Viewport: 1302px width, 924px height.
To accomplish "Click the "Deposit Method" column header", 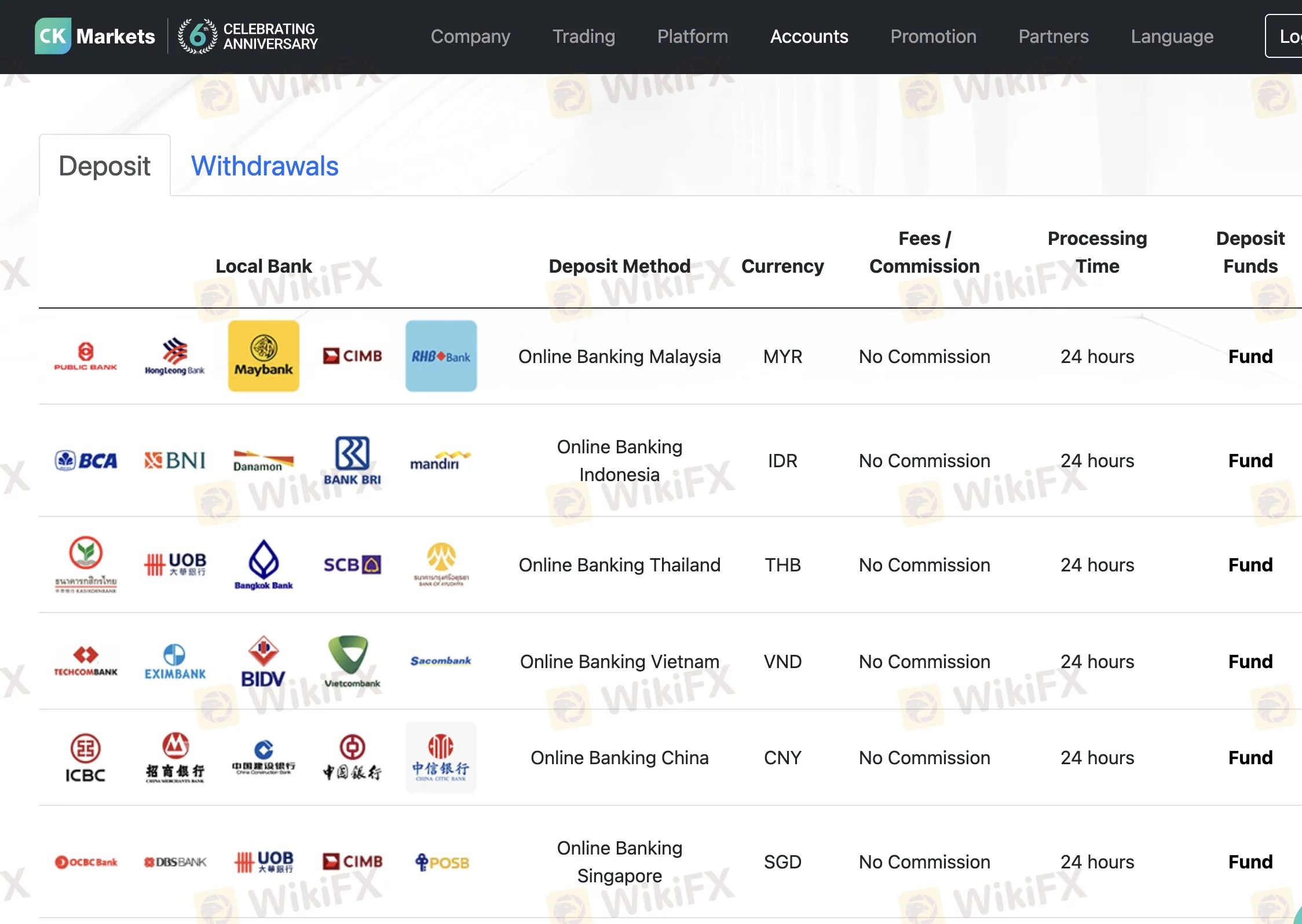I will [620, 266].
